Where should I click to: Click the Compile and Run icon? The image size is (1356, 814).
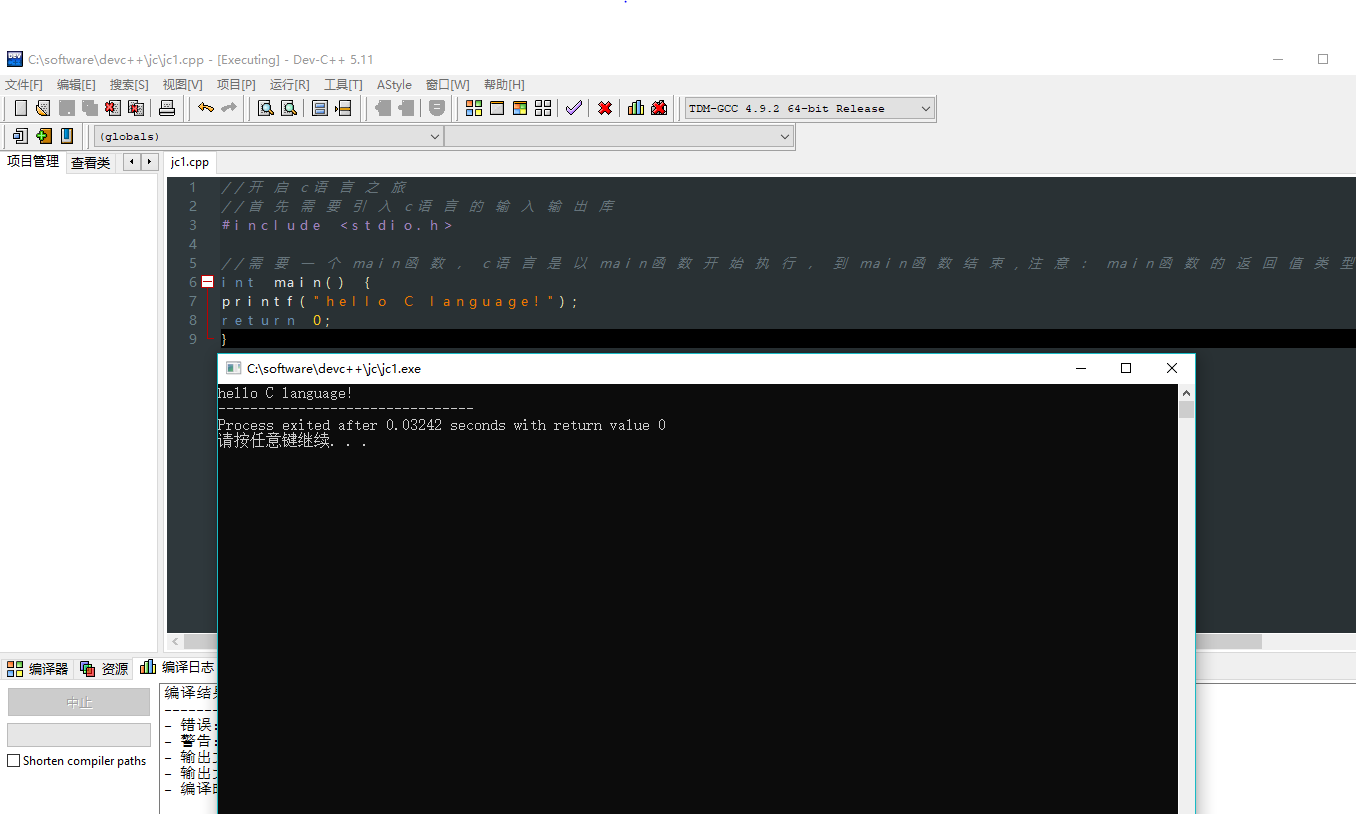520,108
